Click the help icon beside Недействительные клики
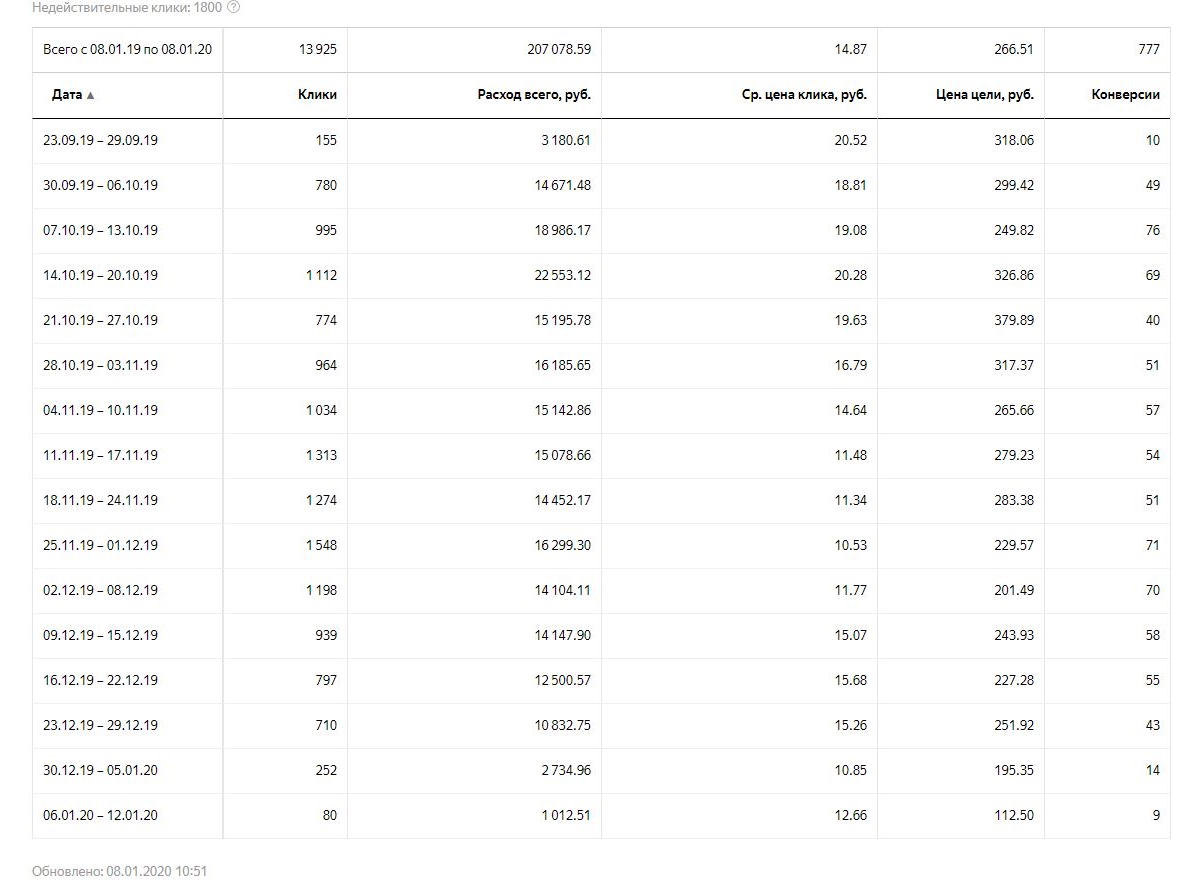This screenshot has width=1200, height=885. coord(233,7)
